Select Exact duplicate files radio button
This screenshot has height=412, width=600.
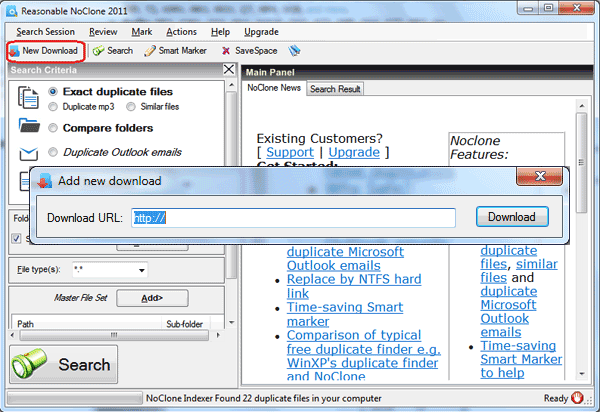tap(53, 91)
